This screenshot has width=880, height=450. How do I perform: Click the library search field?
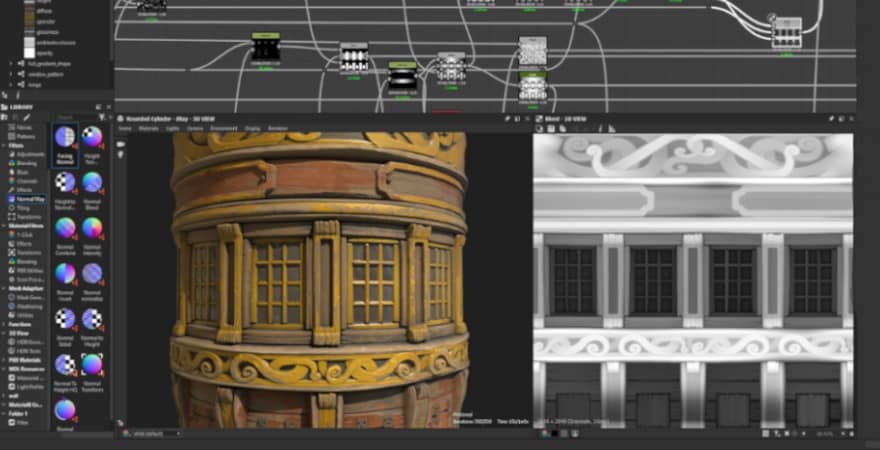pyautogui.click(x=76, y=117)
